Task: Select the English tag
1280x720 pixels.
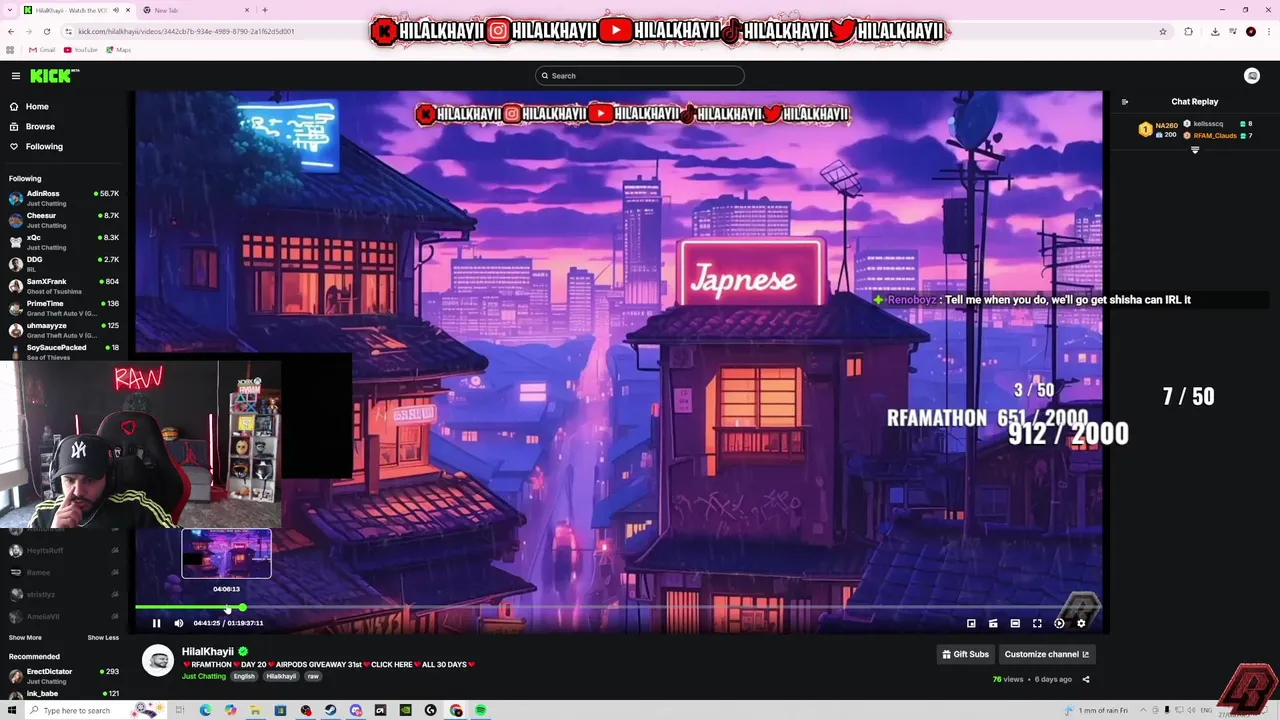Action: pos(244,676)
